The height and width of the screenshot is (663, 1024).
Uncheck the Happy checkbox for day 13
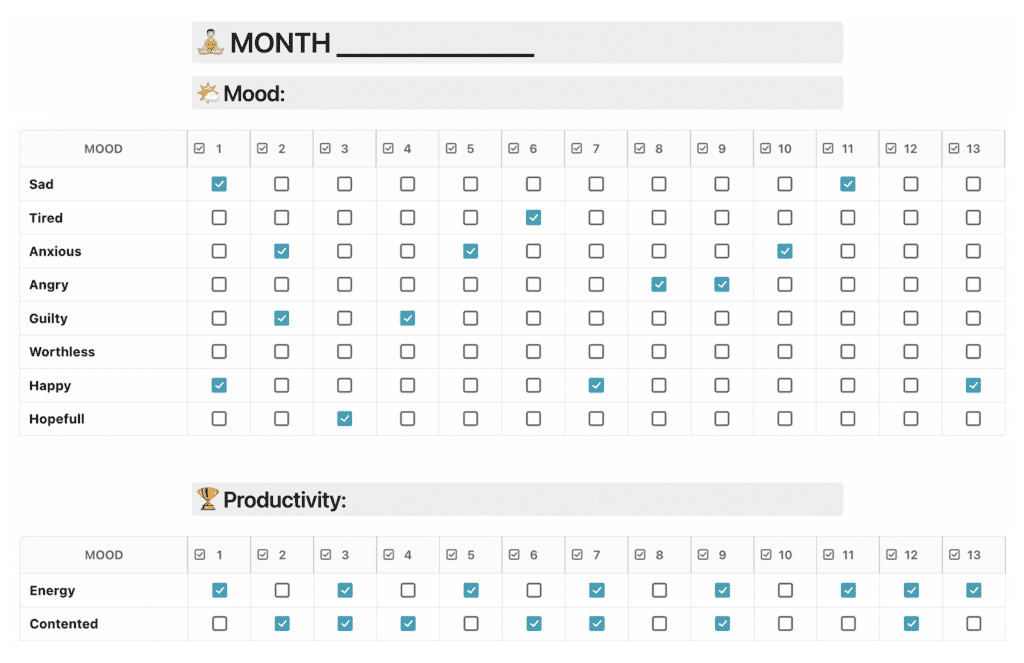973,385
